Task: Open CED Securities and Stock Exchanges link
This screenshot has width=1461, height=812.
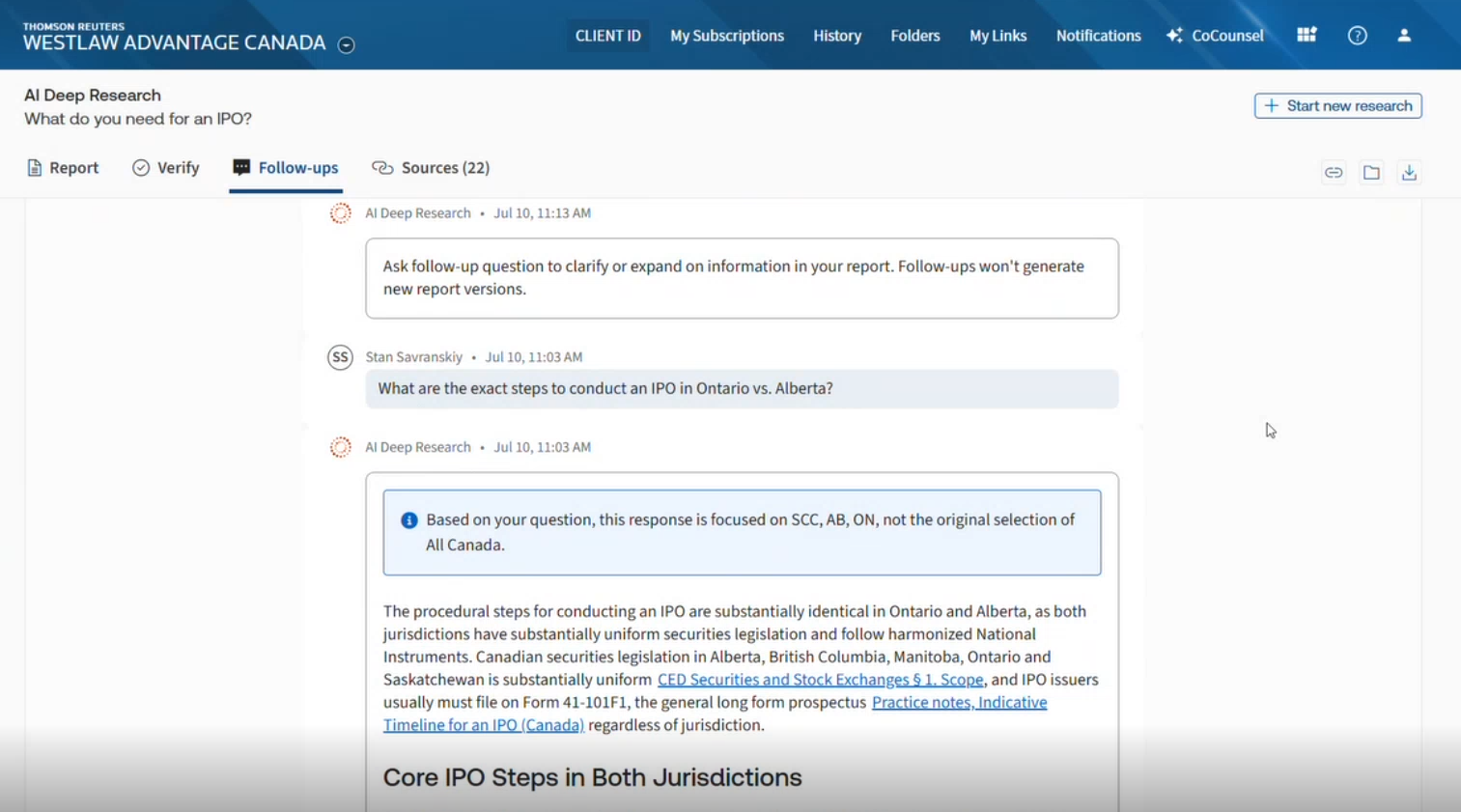Action: tap(821, 680)
